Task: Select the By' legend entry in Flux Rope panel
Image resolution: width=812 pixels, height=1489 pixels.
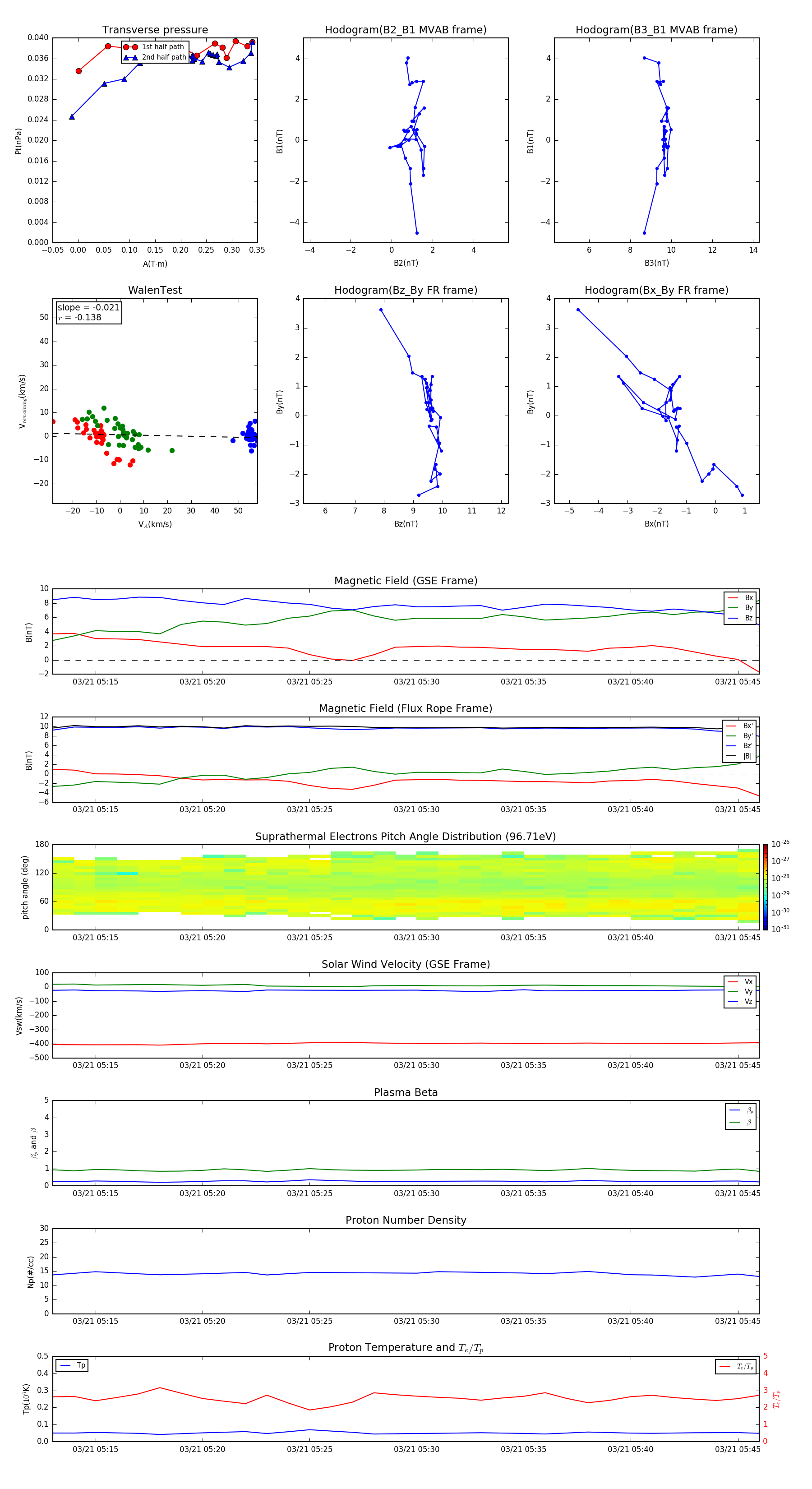Action: click(x=739, y=736)
